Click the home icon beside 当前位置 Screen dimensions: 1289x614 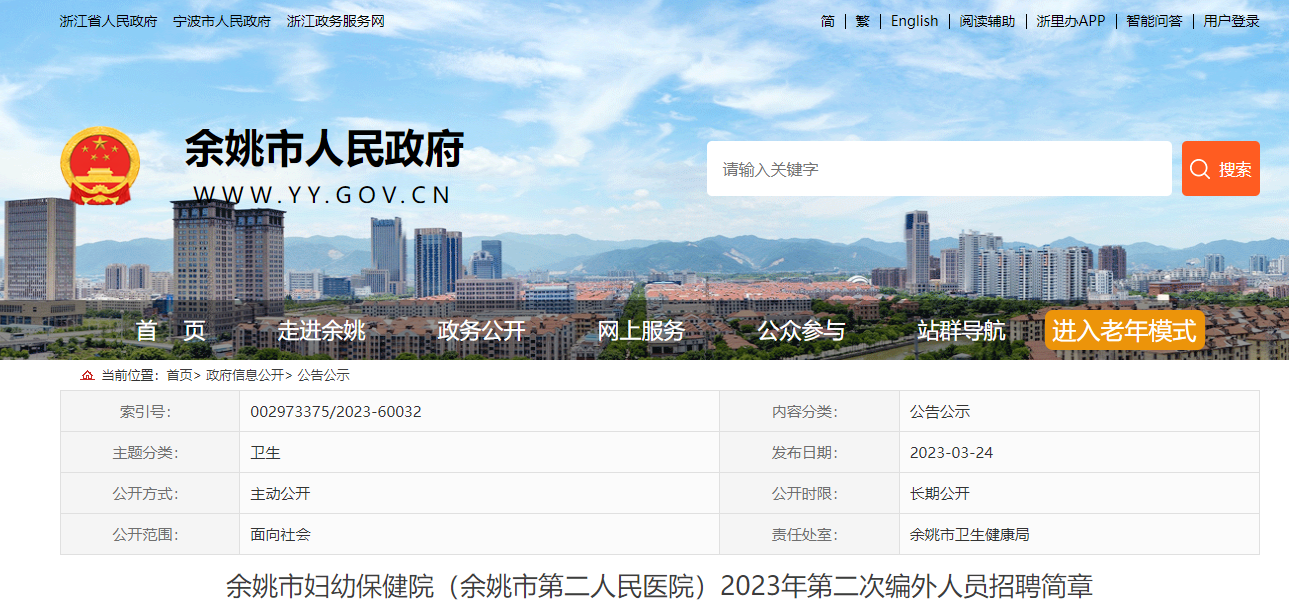[87, 375]
